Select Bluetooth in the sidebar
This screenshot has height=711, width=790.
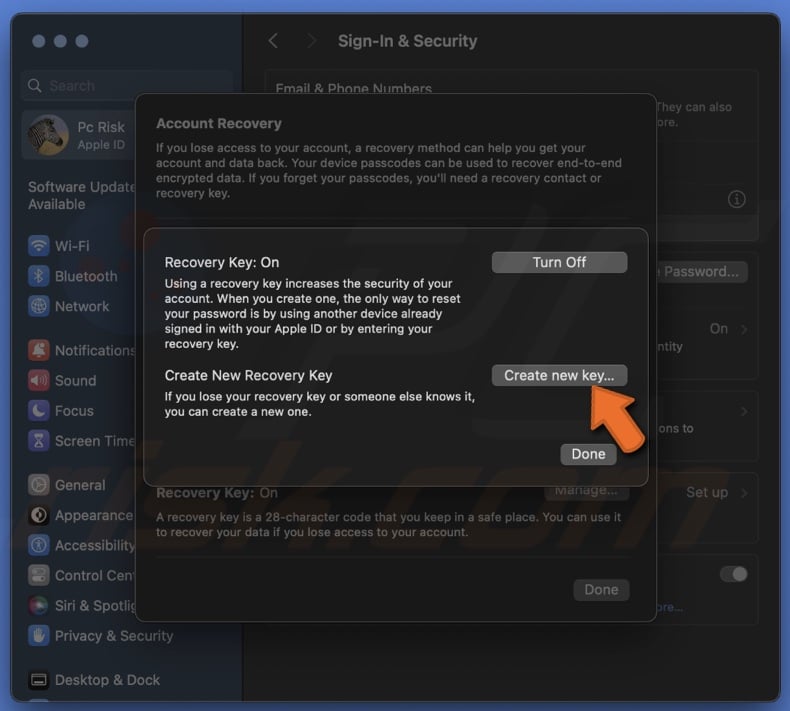tap(86, 276)
